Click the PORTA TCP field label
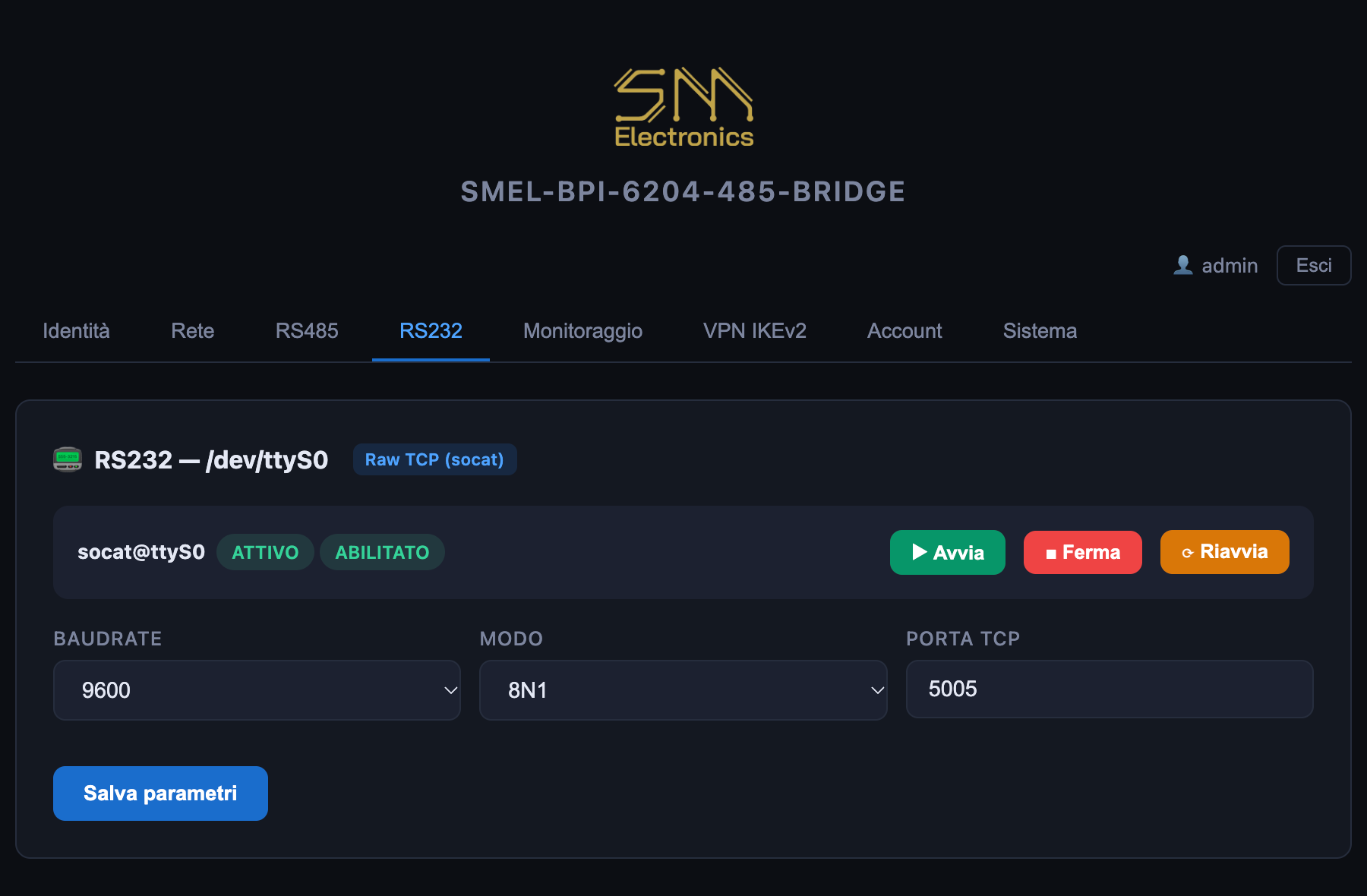 963,639
